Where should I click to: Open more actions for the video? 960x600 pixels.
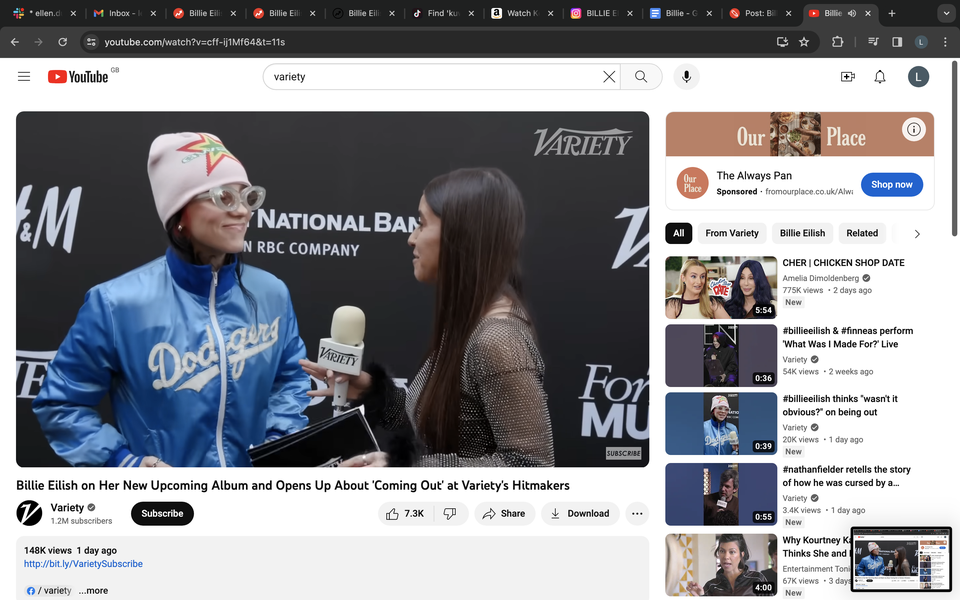[637, 514]
